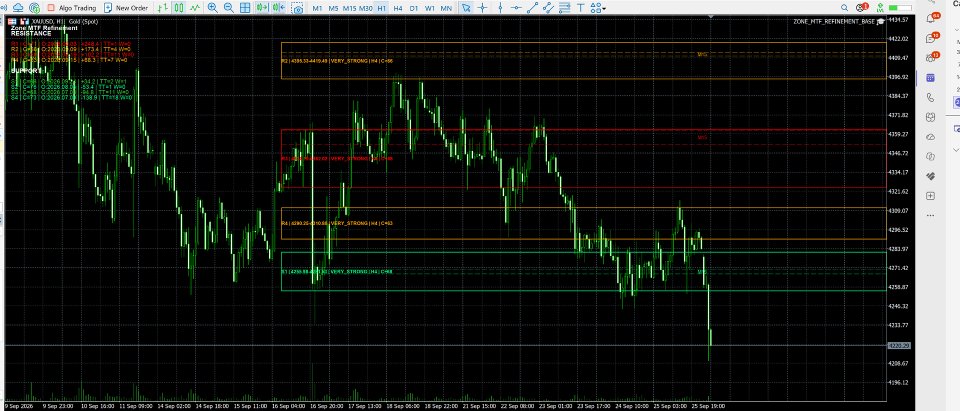The height and width of the screenshot is (411, 960).
Task: Select the H1 timeframe
Action: pyautogui.click(x=382, y=8)
